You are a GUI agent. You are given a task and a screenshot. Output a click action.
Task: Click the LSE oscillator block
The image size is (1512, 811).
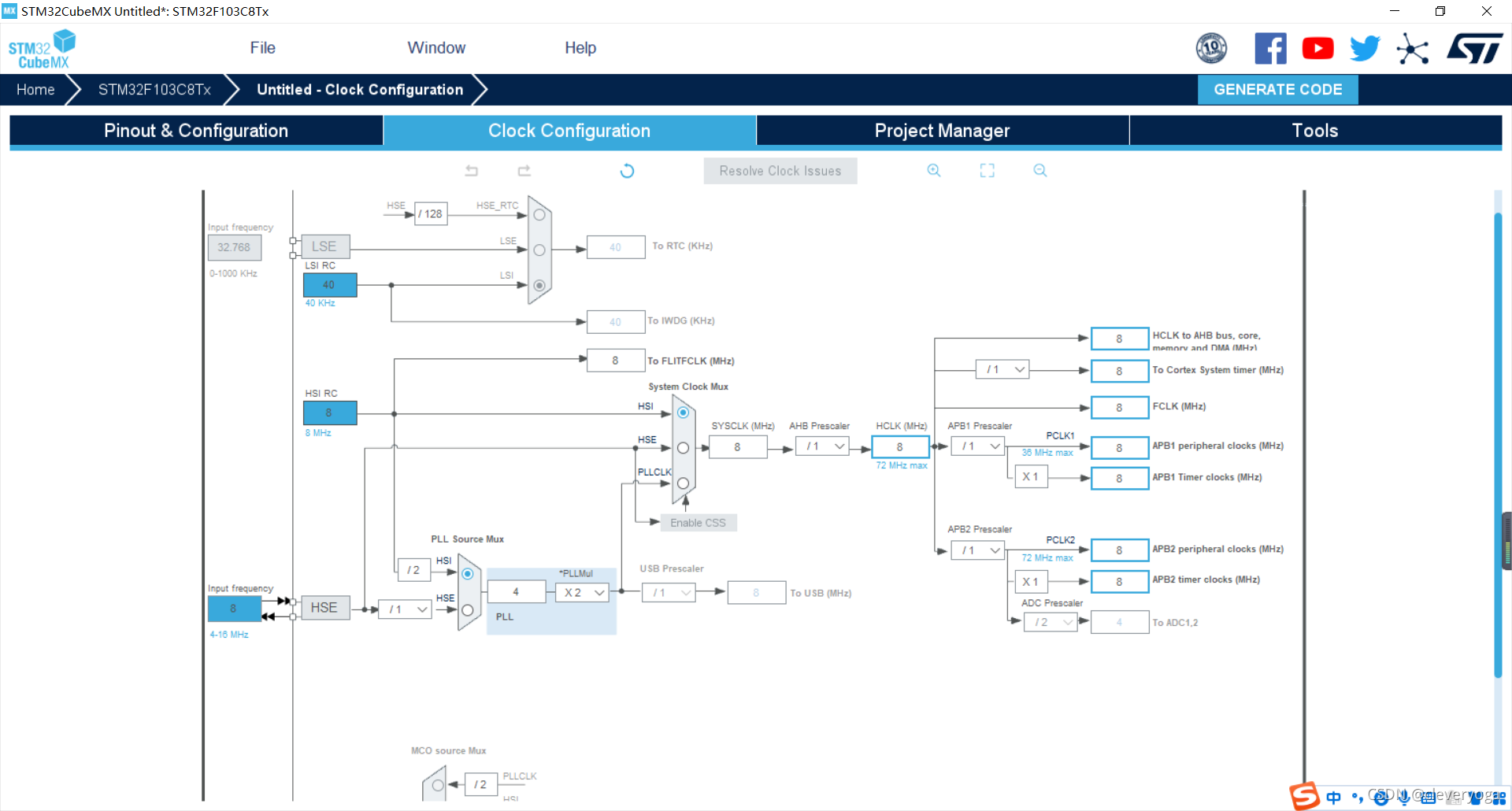(x=324, y=246)
